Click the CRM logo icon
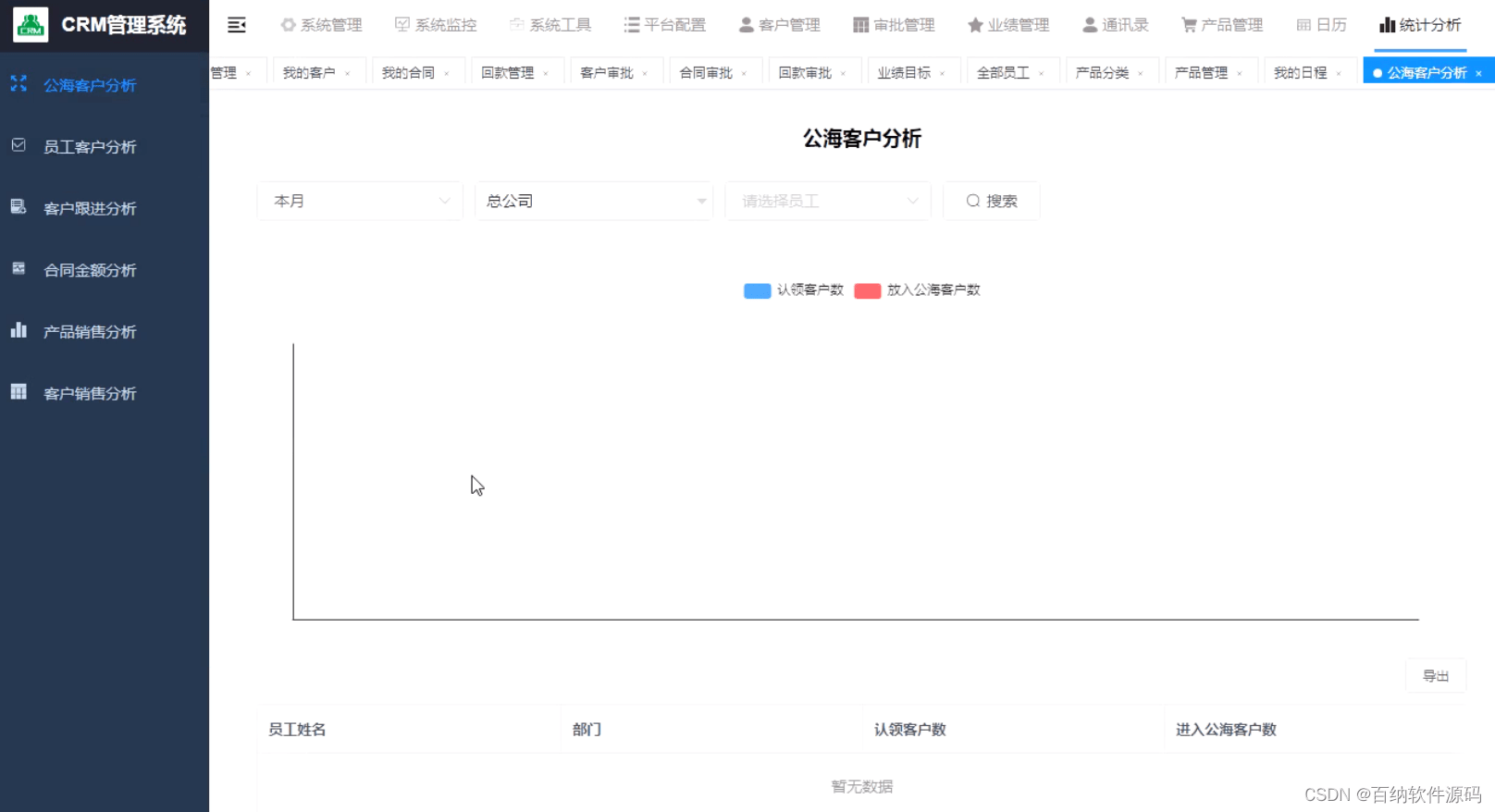The height and width of the screenshot is (812, 1495). coord(31,25)
